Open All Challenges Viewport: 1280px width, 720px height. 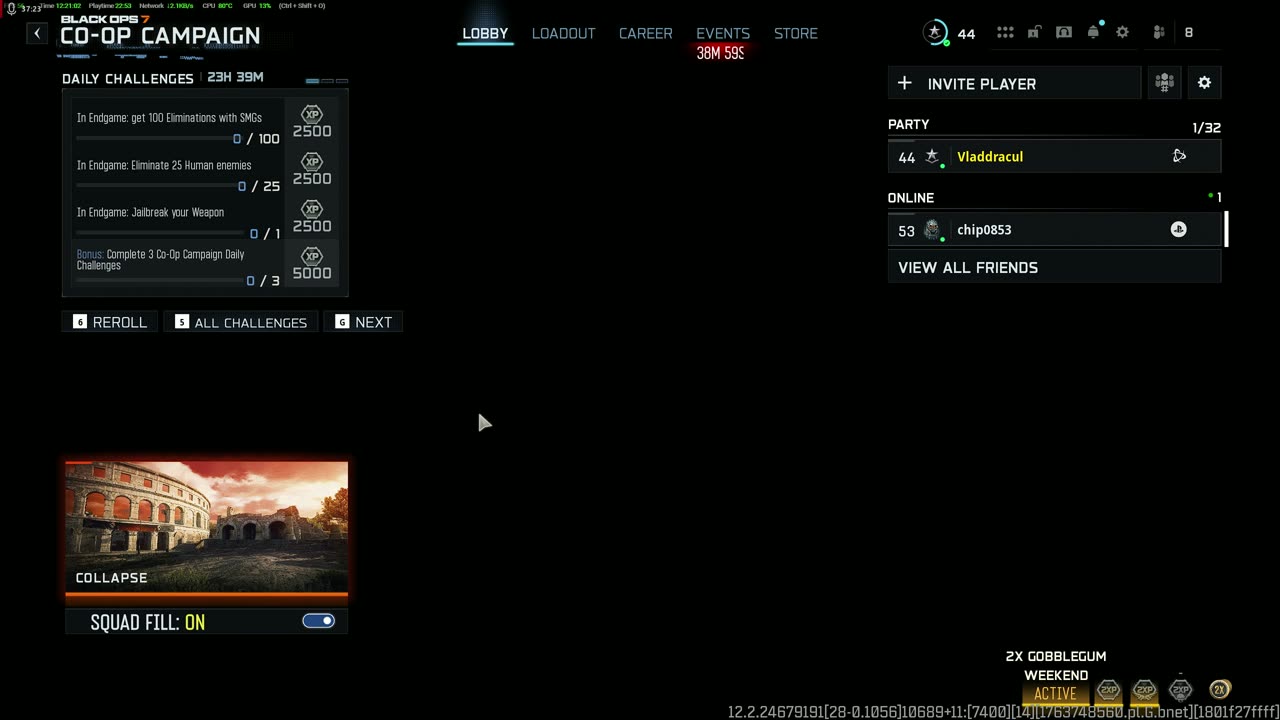click(x=241, y=322)
